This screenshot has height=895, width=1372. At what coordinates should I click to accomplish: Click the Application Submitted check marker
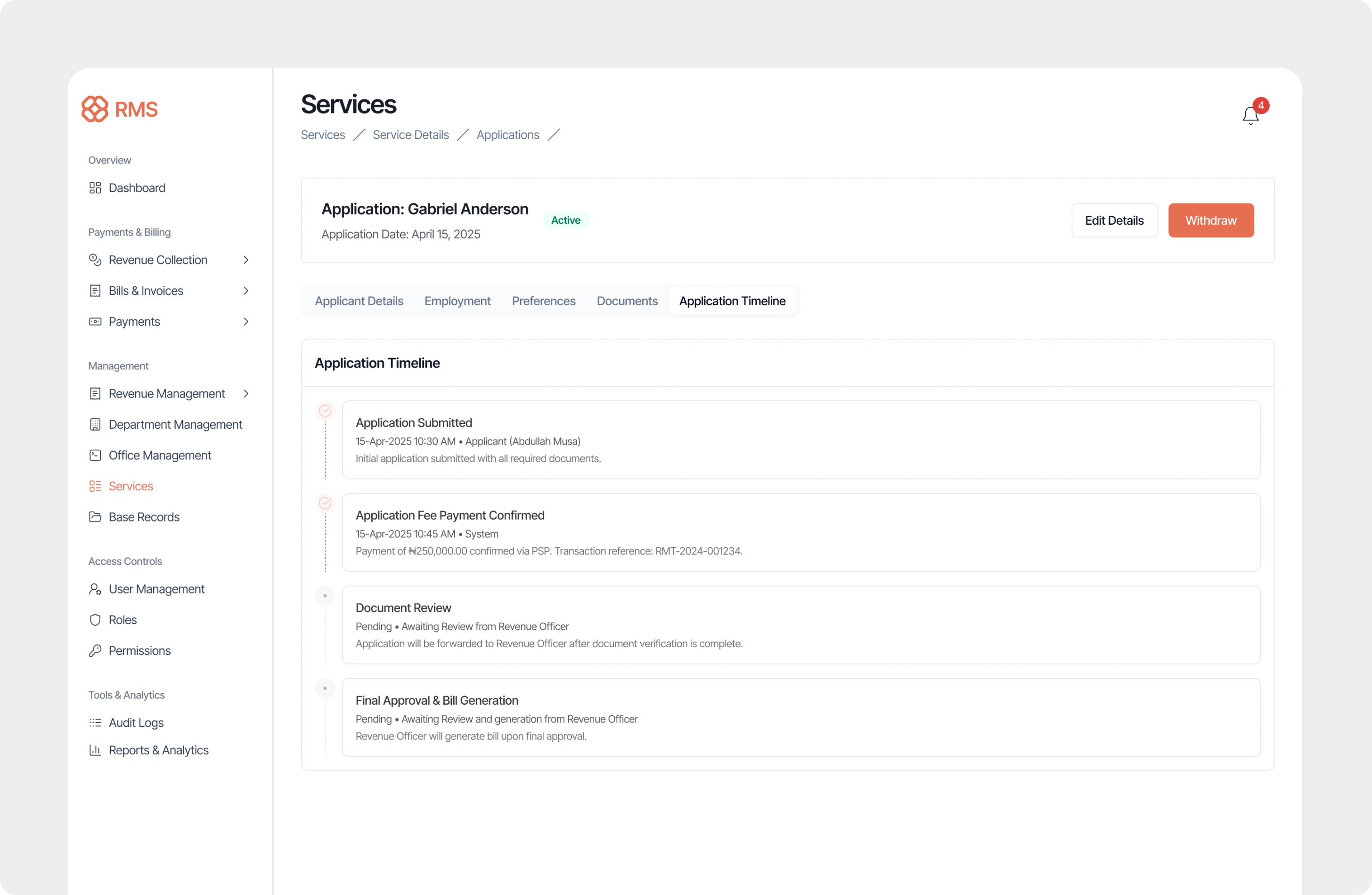pyautogui.click(x=325, y=410)
